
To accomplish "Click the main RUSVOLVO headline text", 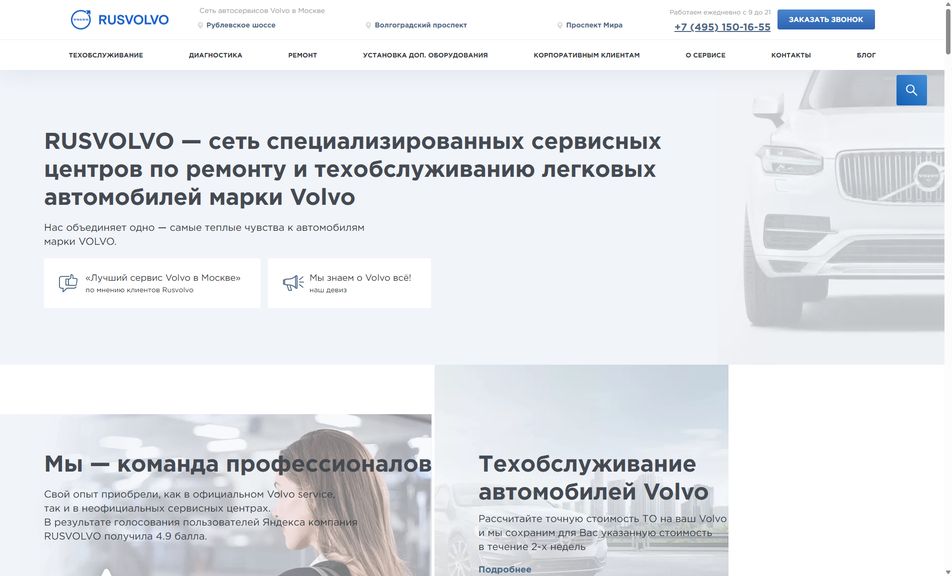I will click(352, 169).
